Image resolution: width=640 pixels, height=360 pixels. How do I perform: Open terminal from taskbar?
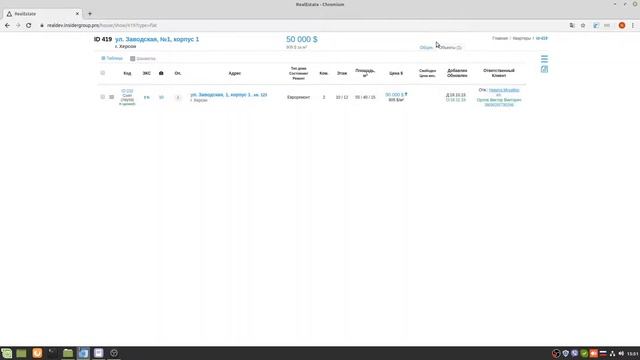point(53,353)
